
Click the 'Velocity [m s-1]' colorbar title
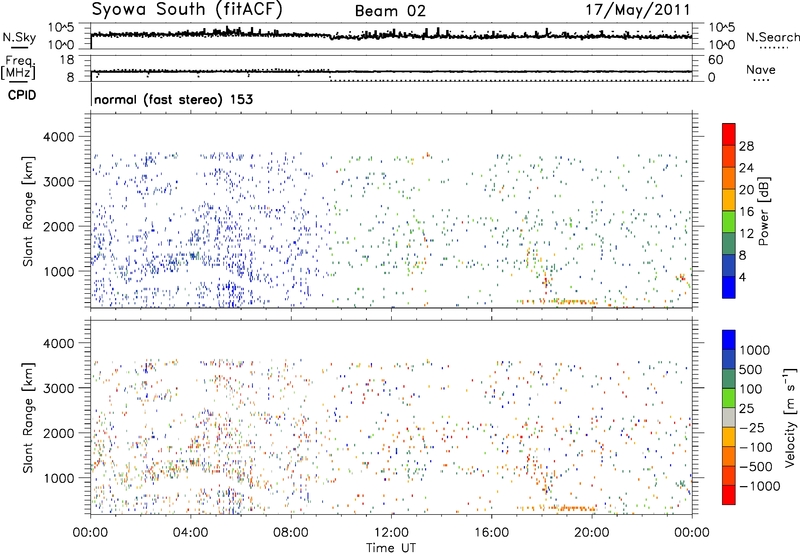(x=790, y=417)
